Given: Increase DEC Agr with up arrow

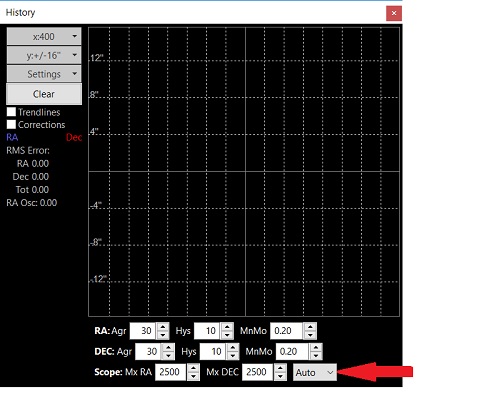Looking at the screenshot, I should pos(168,347).
